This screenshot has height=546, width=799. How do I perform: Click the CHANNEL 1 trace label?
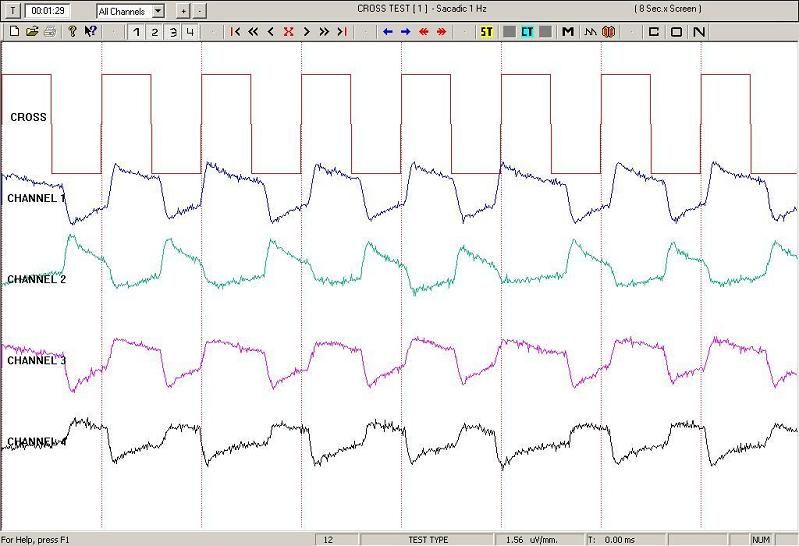pos(36,198)
